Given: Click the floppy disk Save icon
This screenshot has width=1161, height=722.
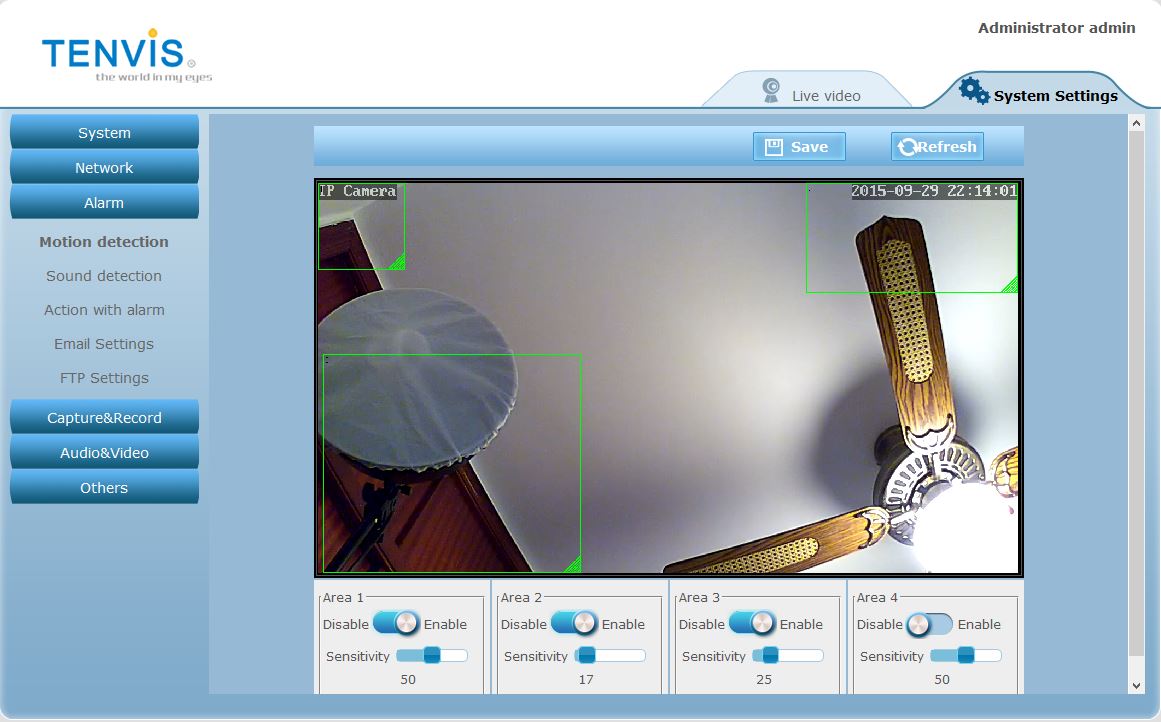Looking at the screenshot, I should (773, 147).
